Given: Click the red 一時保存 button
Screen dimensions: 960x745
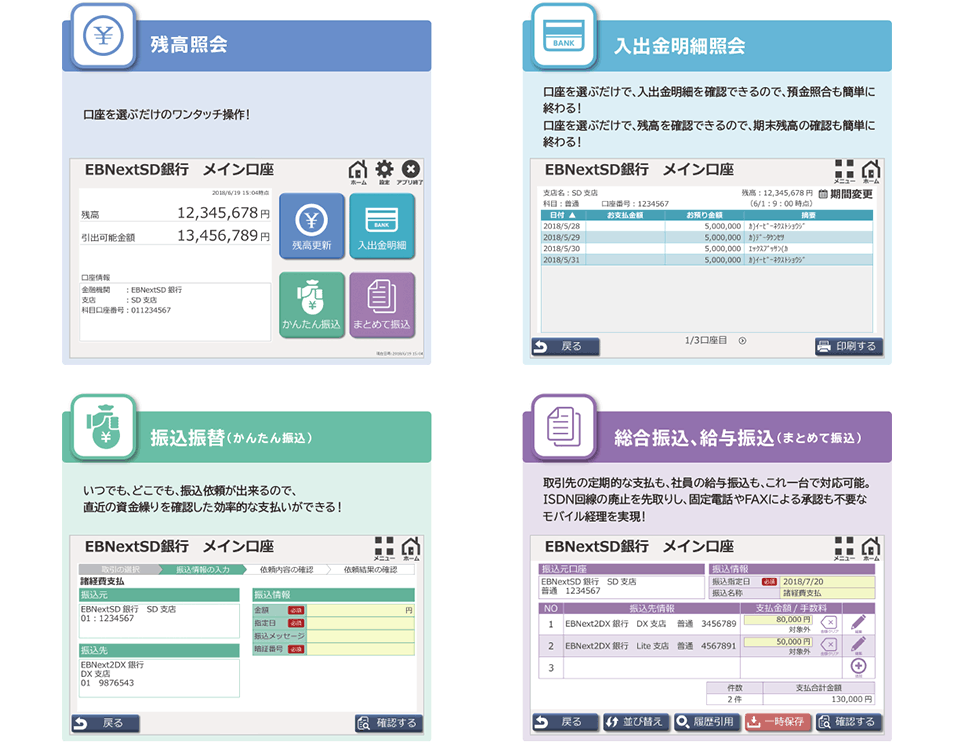Looking at the screenshot, I should point(778,722).
